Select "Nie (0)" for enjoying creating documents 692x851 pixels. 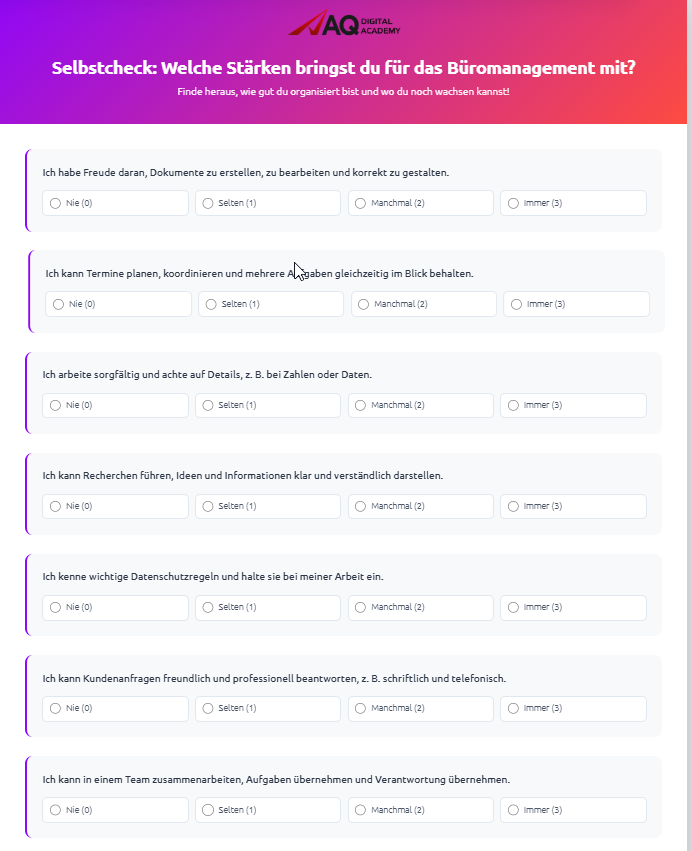click(x=55, y=203)
